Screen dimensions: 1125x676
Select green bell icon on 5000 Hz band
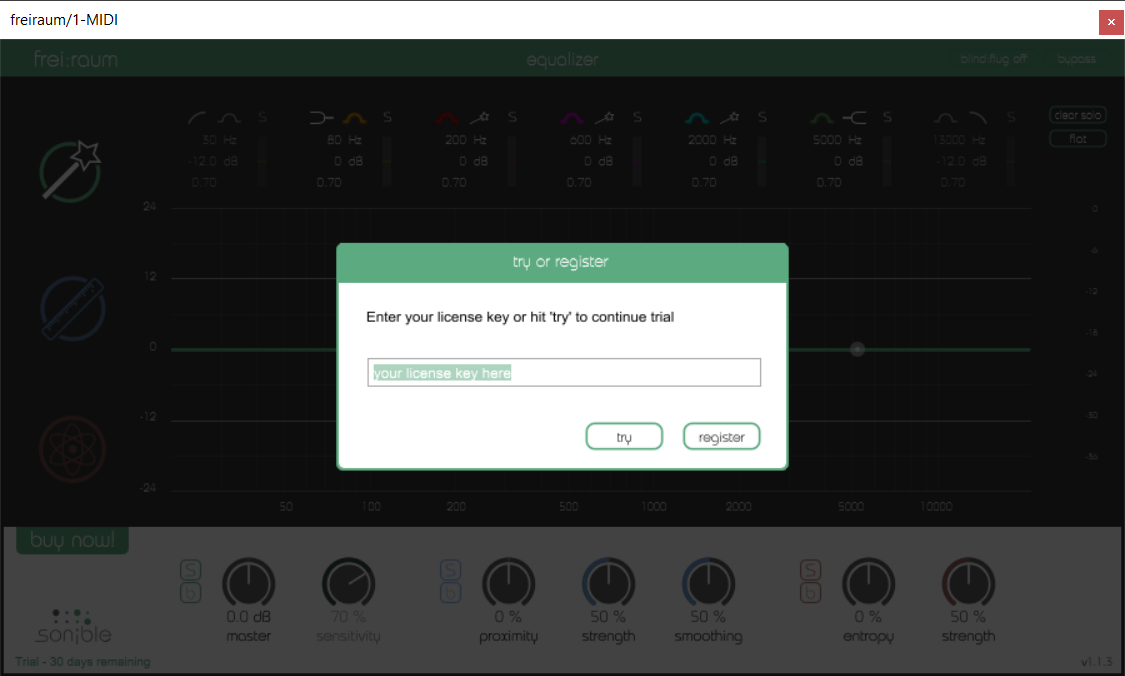point(822,118)
